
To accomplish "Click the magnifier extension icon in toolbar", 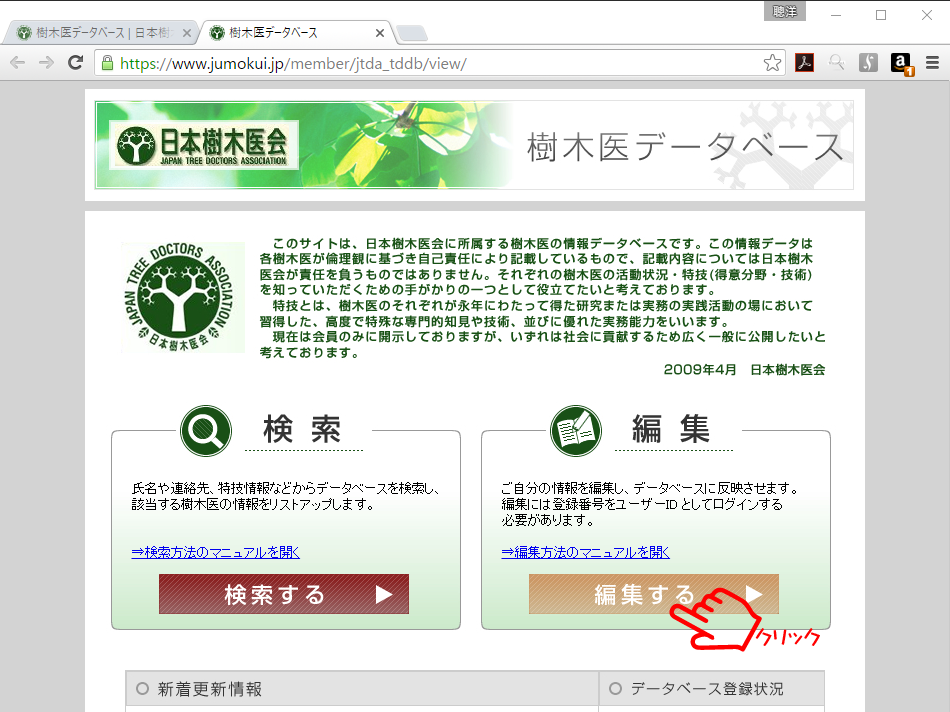I will [837, 62].
